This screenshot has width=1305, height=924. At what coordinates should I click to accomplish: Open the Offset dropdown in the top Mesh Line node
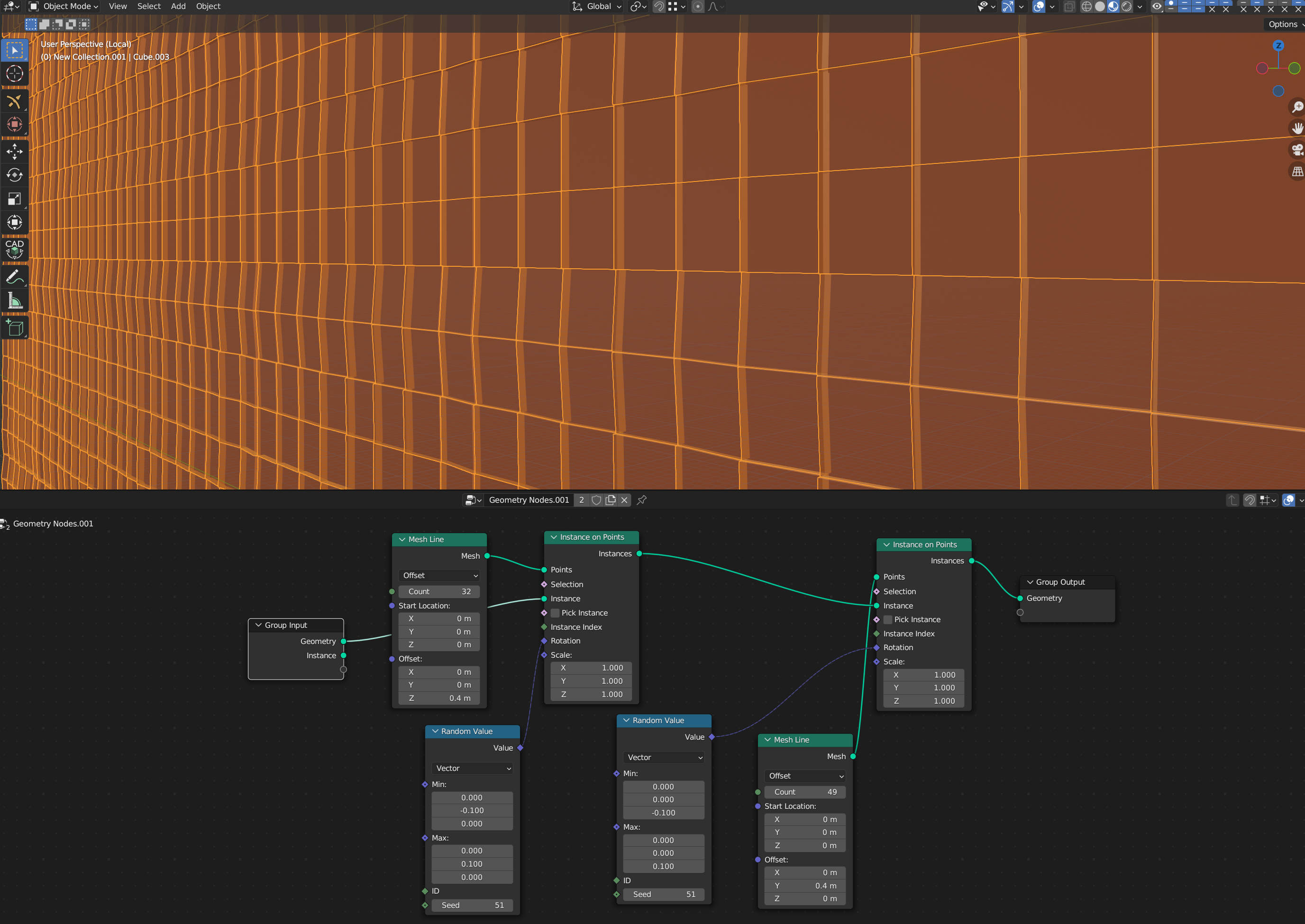(x=439, y=575)
